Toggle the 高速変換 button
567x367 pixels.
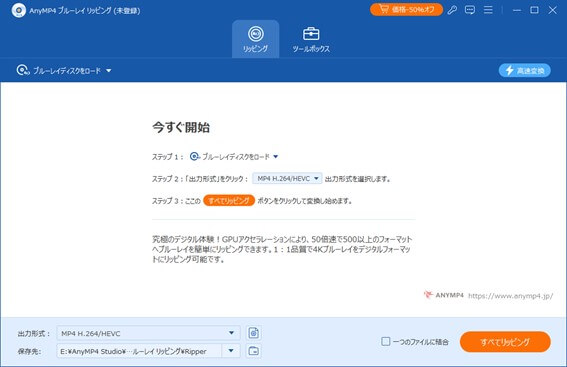525,71
